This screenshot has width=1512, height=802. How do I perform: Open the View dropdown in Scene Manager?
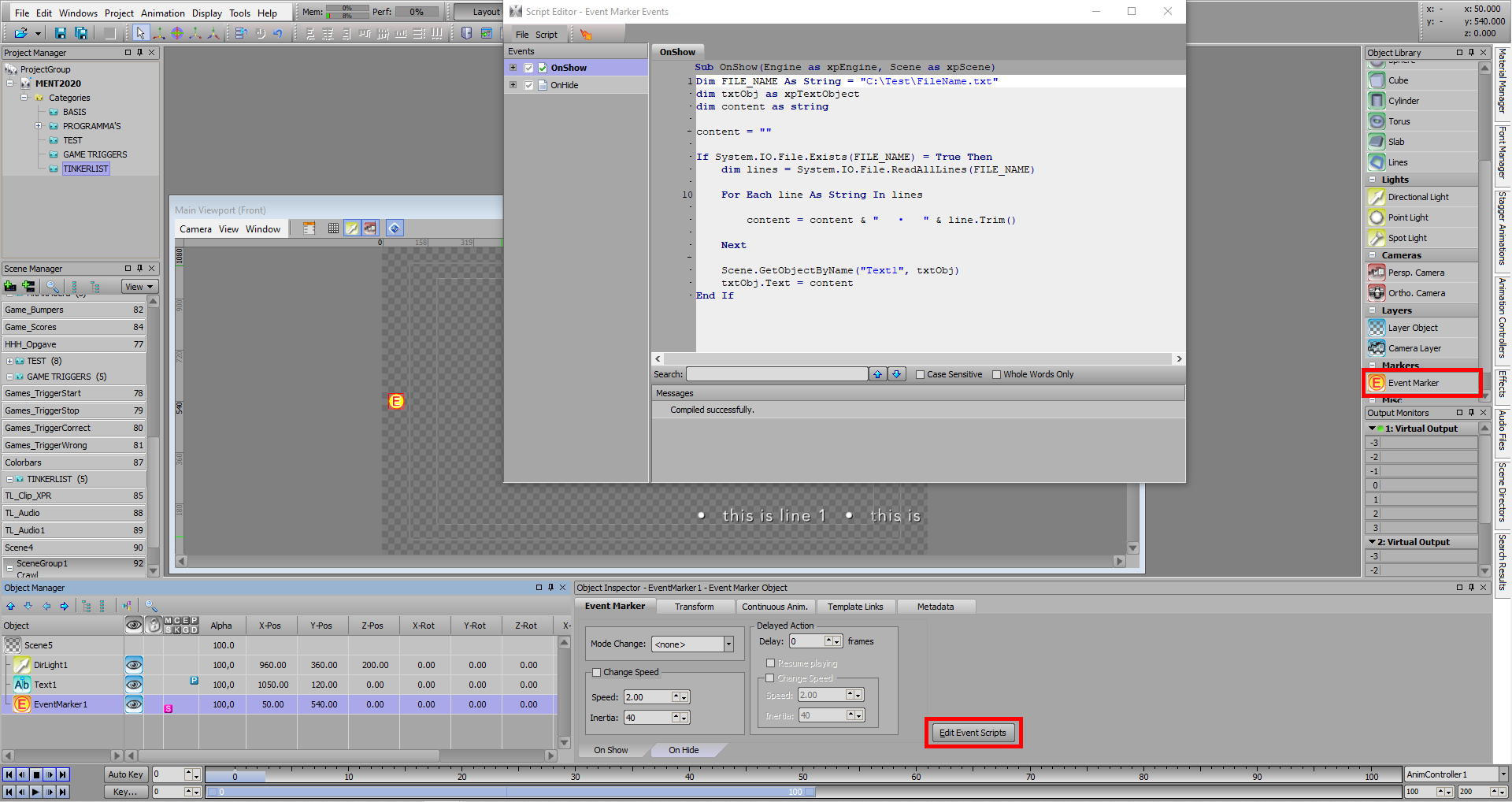tap(139, 287)
